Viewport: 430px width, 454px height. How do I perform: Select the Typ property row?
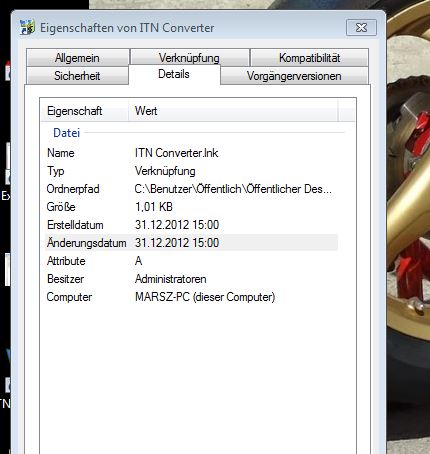[x=192, y=171]
